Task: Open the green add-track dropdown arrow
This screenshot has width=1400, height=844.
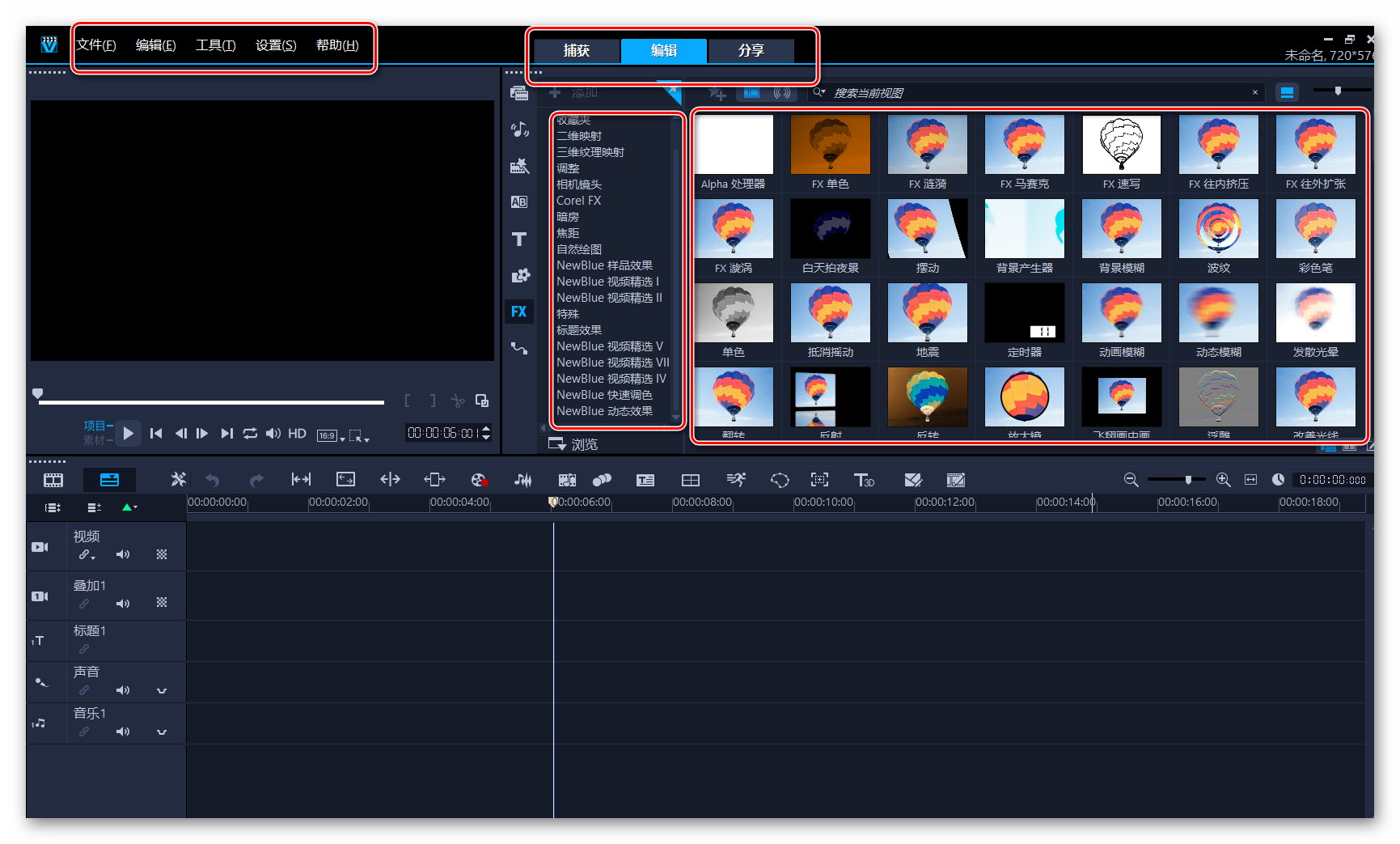Action: [129, 507]
